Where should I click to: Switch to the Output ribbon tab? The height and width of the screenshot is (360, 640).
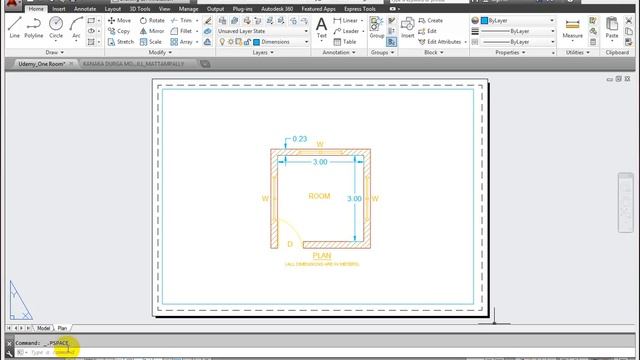click(215, 9)
